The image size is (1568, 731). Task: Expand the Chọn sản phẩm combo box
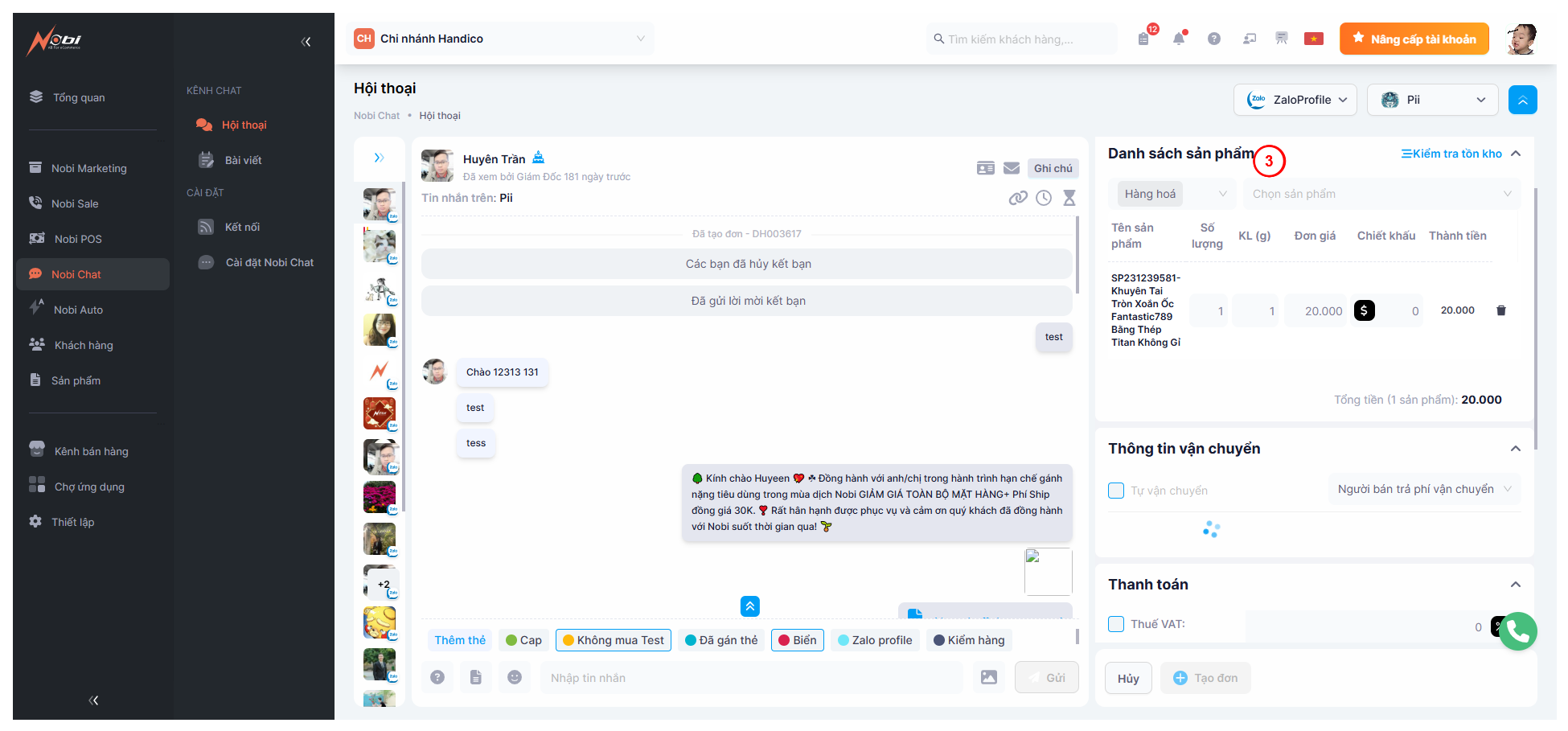[1381, 194]
